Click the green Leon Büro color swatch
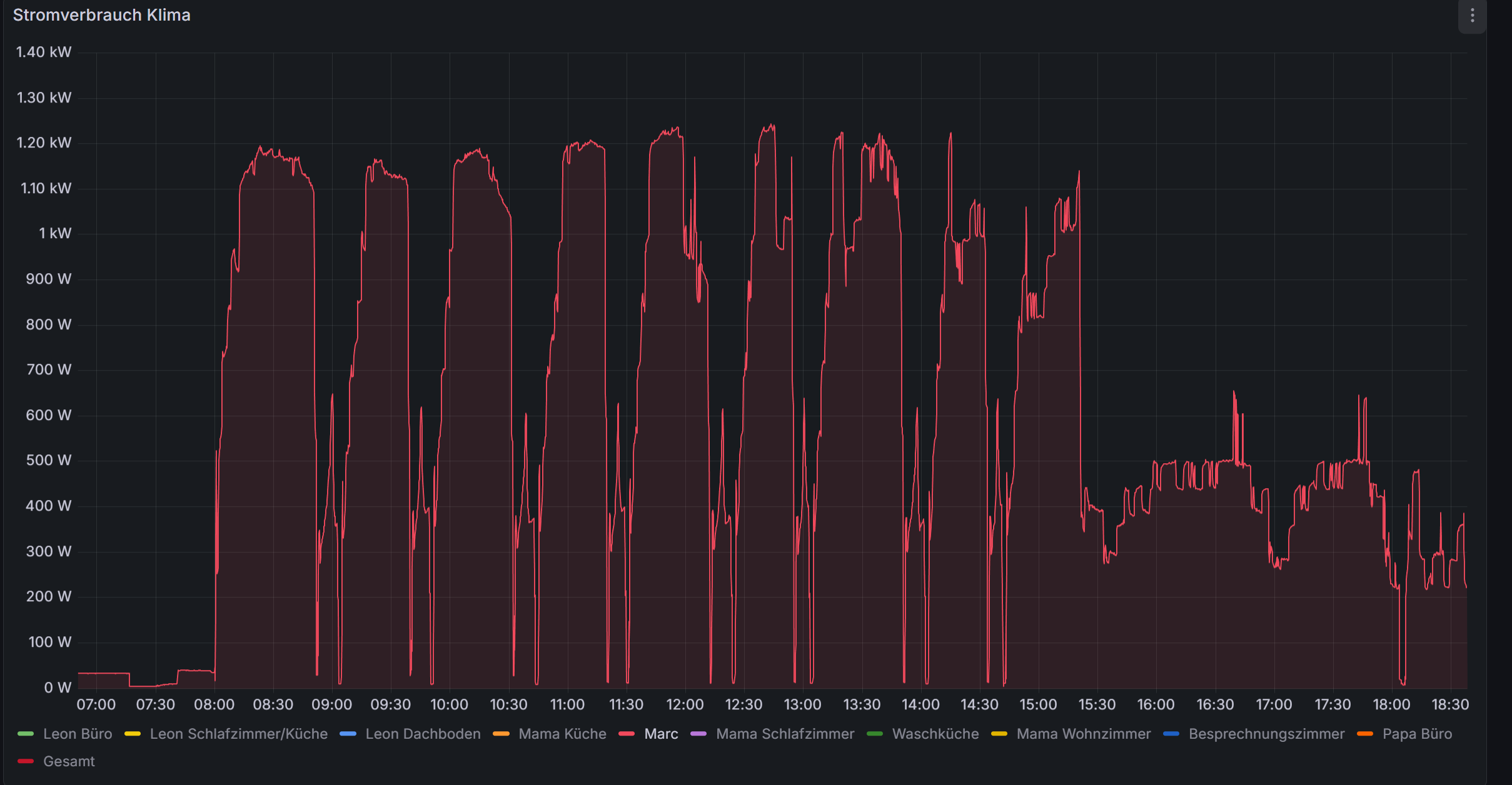The width and height of the screenshot is (1512, 785). click(x=26, y=734)
